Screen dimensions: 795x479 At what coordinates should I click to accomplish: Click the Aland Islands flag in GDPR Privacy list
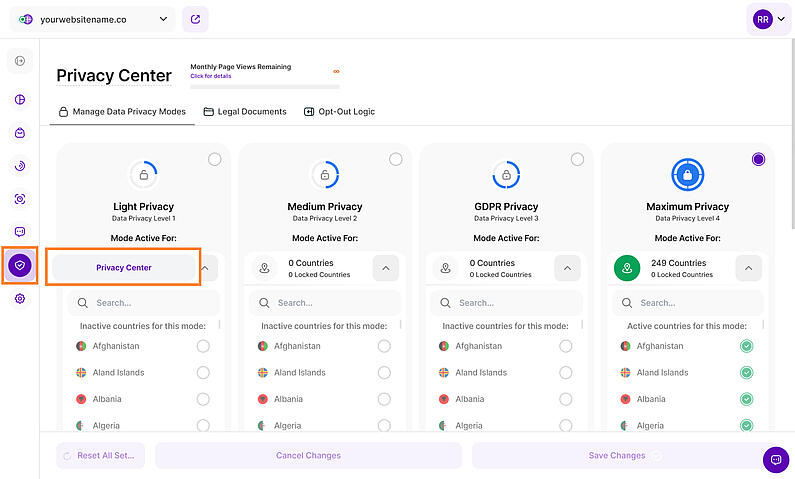[x=444, y=373]
